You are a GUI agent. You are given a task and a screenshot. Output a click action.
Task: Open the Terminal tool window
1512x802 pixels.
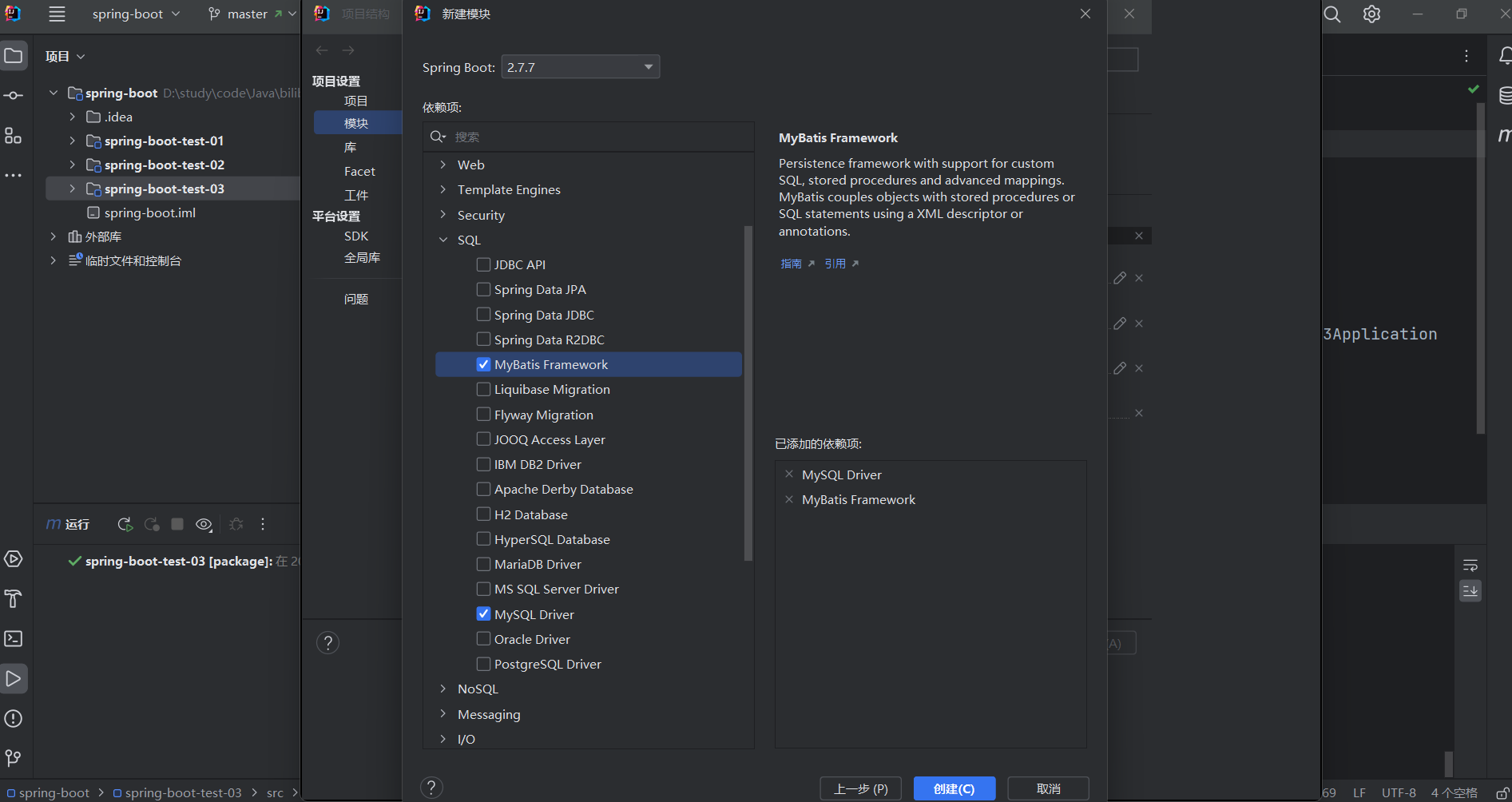[14, 638]
